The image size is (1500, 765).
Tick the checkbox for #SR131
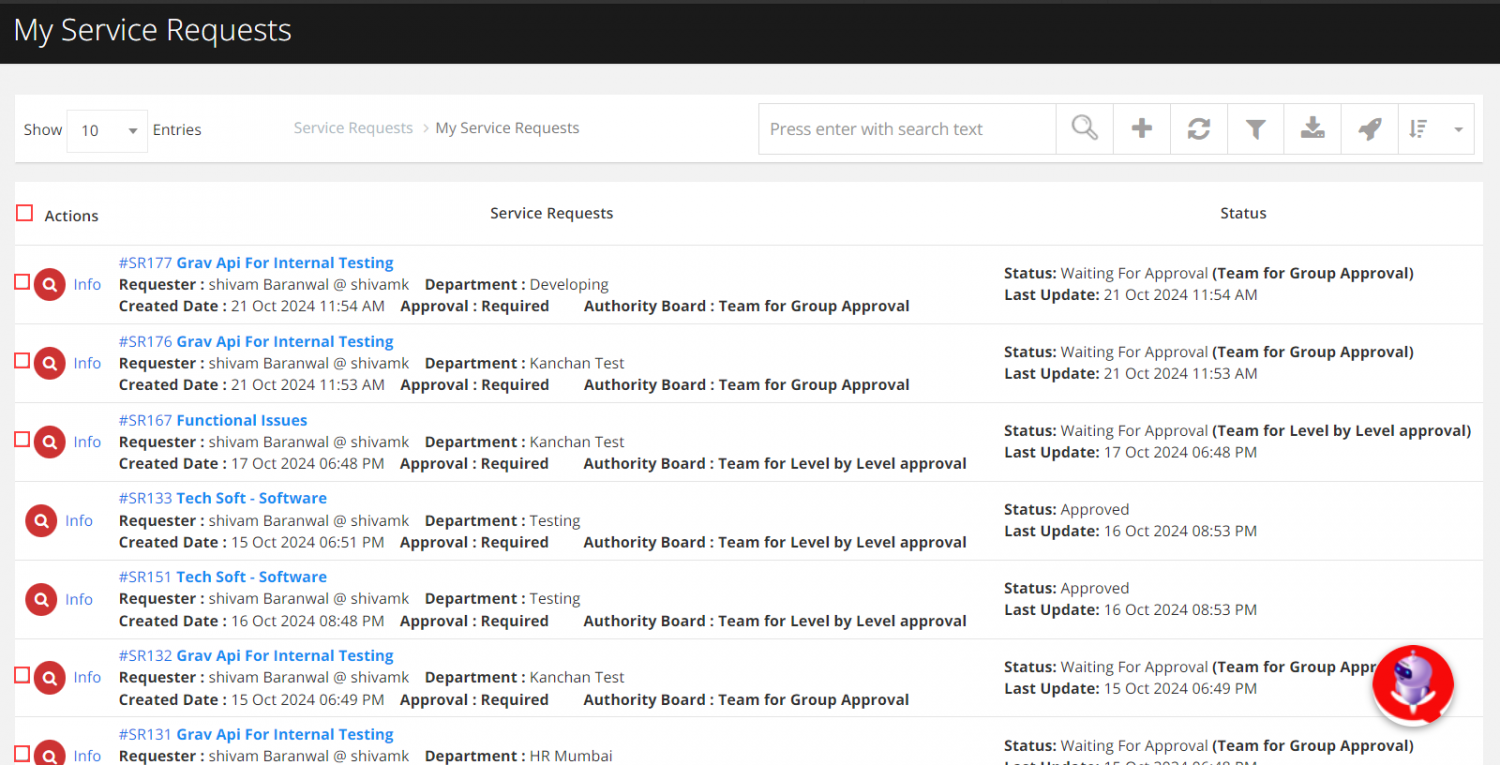(x=22, y=753)
